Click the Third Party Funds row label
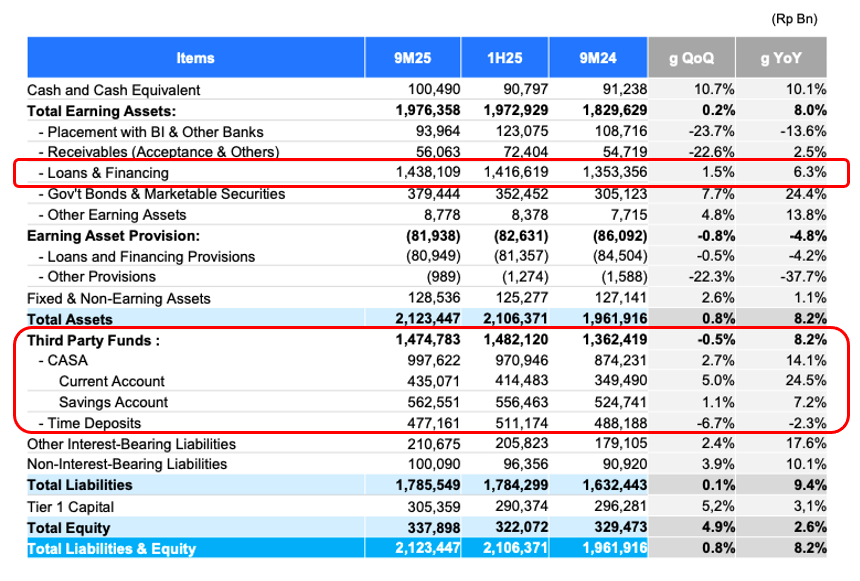The image size is (860, 581). pyautogui.click(x=93, y=339)
